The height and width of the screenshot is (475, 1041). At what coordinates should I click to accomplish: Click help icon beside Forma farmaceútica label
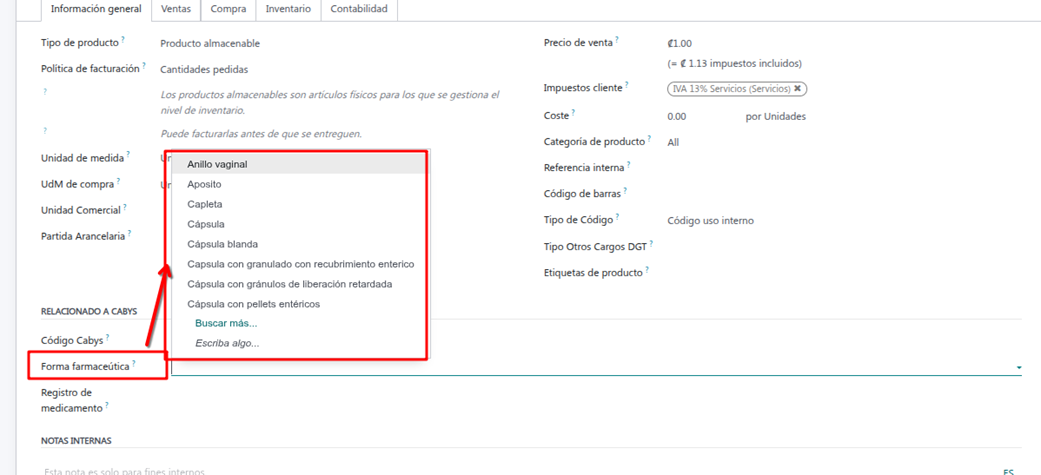pyautogui.click(x=134, y=364)
